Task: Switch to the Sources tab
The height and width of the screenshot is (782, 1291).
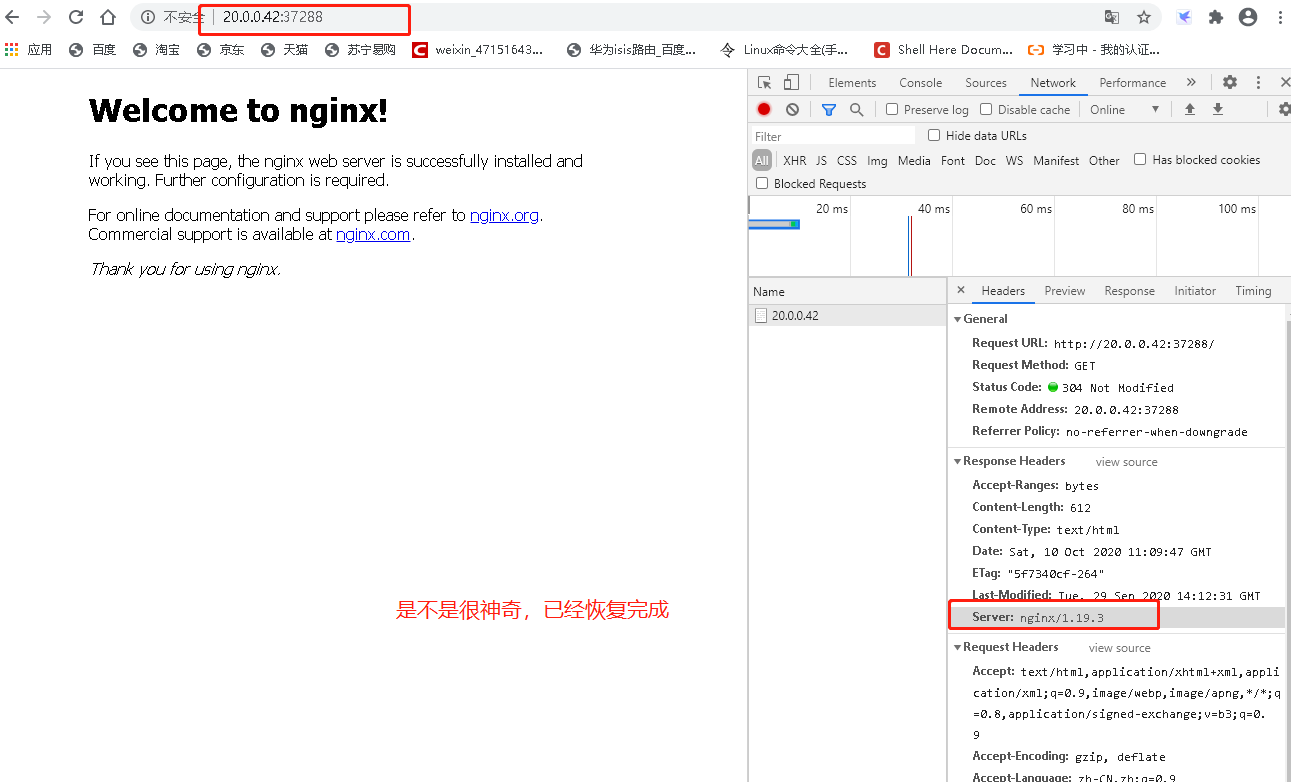Action: click(986, 83)
